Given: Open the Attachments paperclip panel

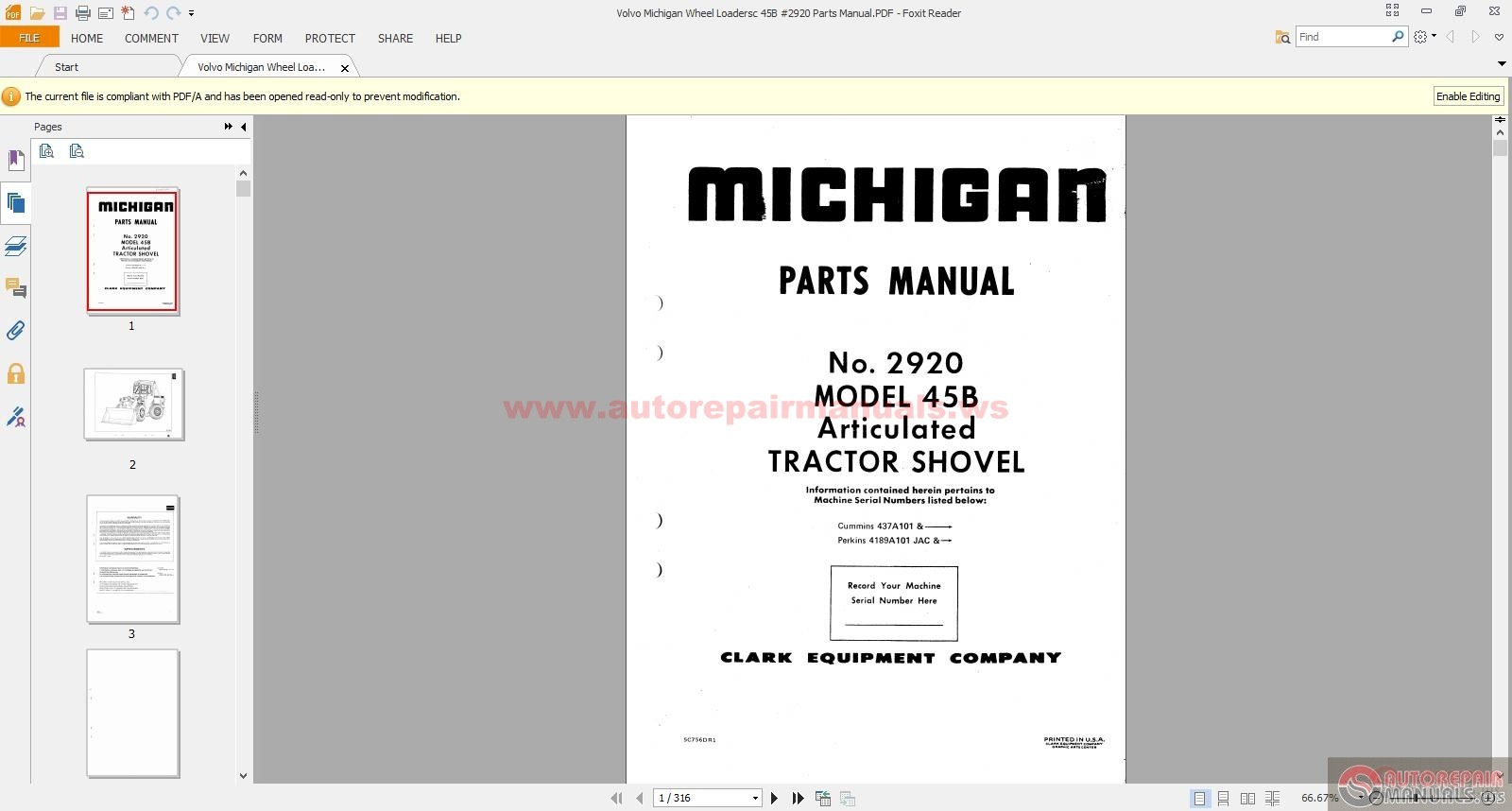Looking at the screenshot, I should tap(15, 331).
